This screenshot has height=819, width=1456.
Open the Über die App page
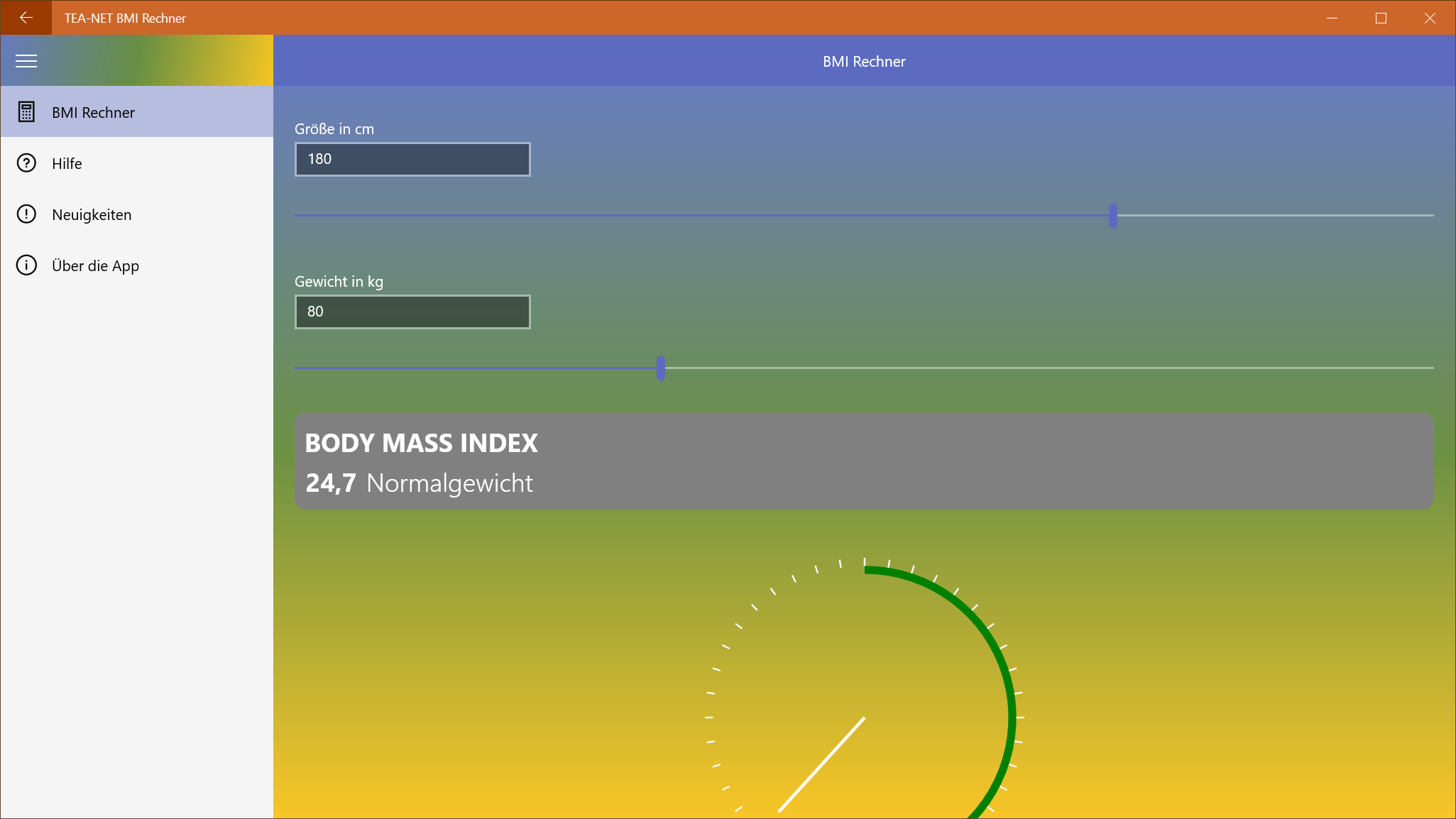[x=95, y=266]
